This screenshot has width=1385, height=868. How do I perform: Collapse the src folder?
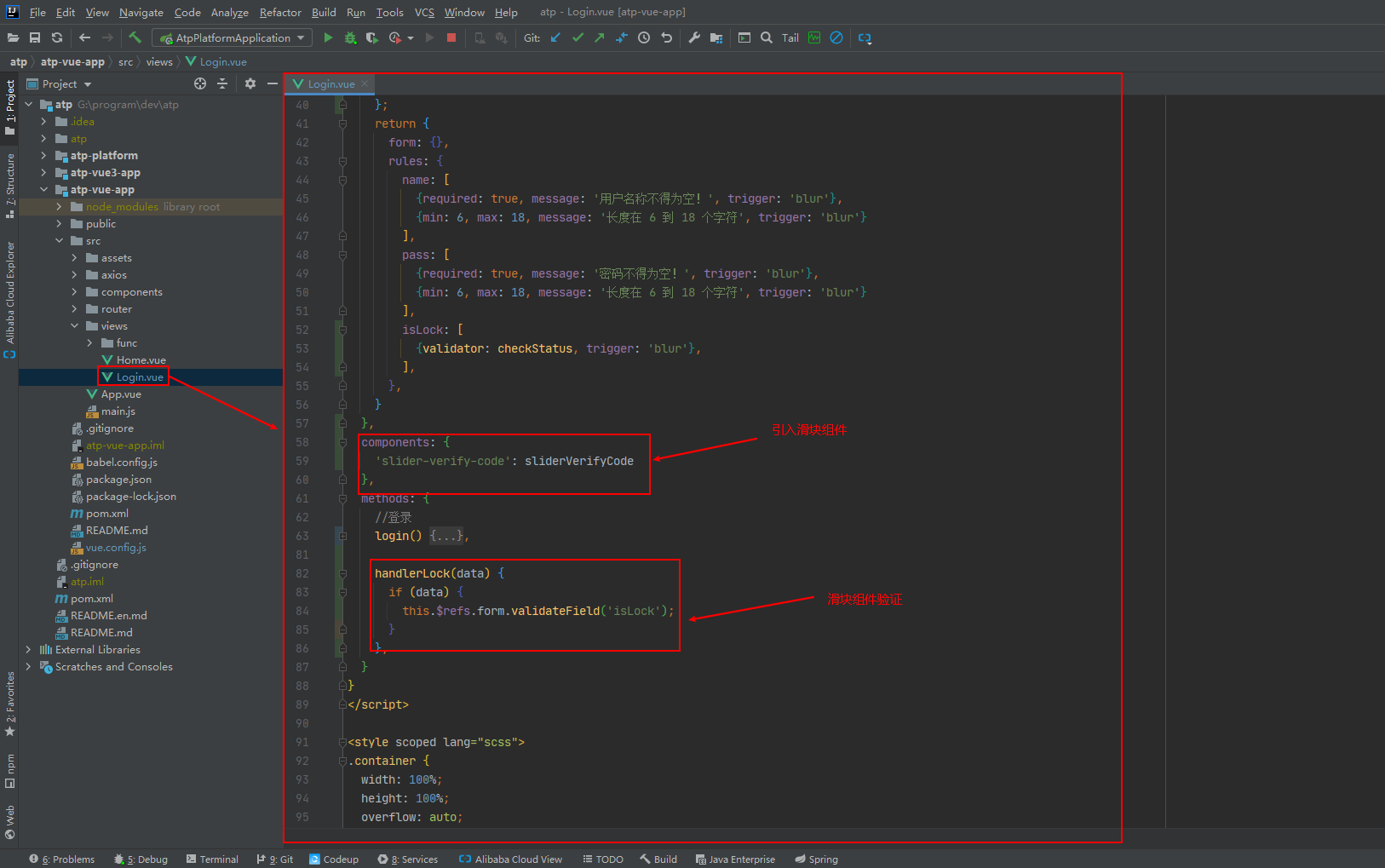click(60, 241)
